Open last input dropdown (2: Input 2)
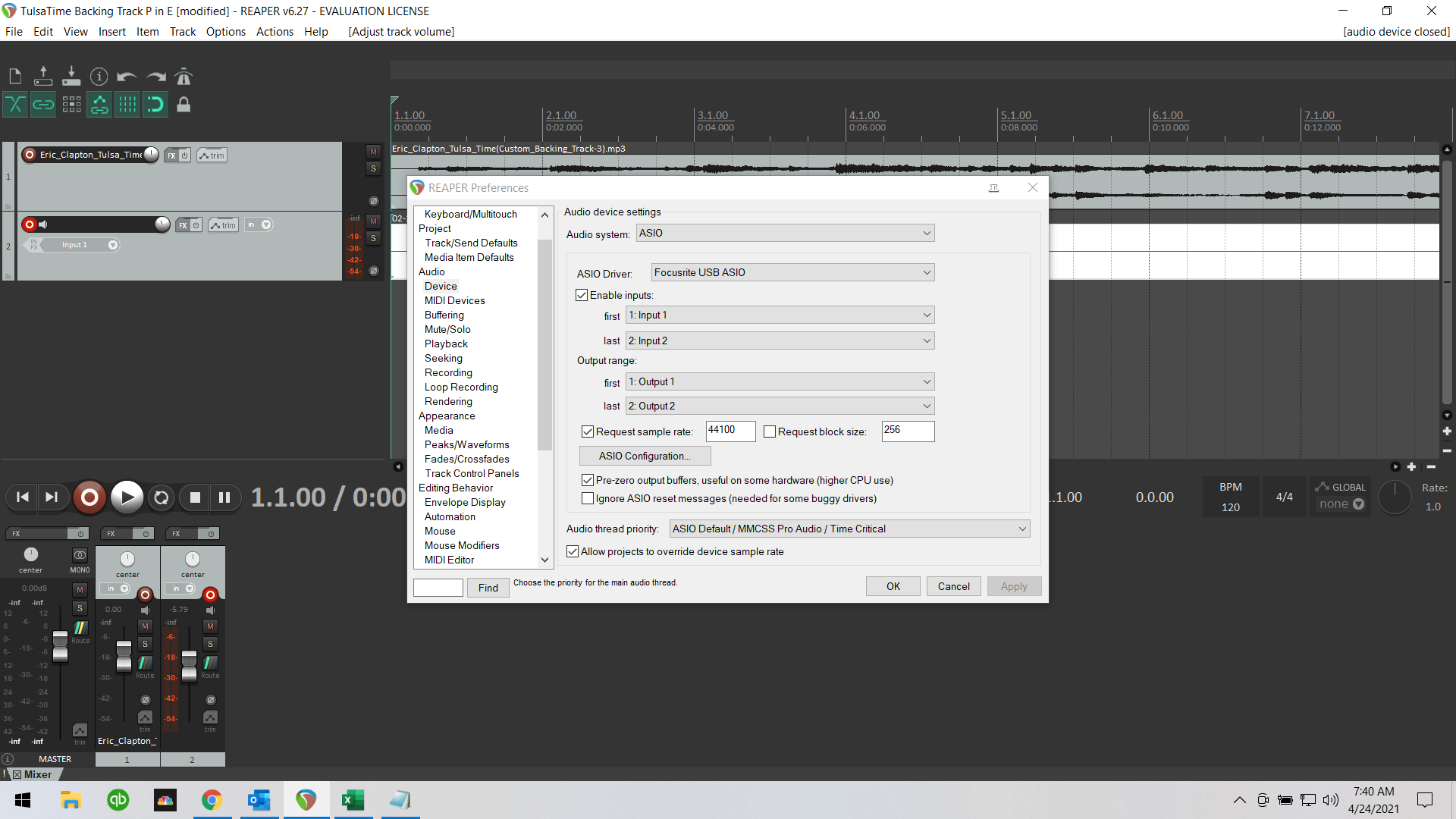The image size is (1456, 819). click(x=780, y=340)
